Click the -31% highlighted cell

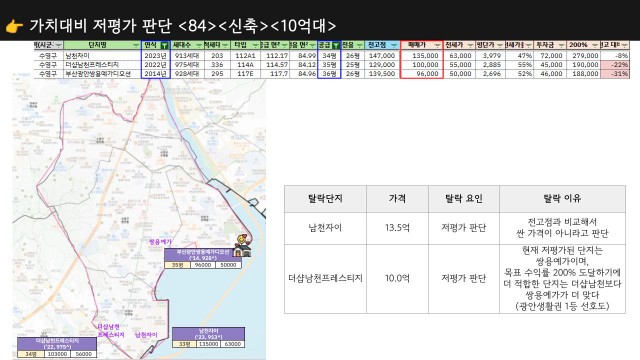coord(615,74)
